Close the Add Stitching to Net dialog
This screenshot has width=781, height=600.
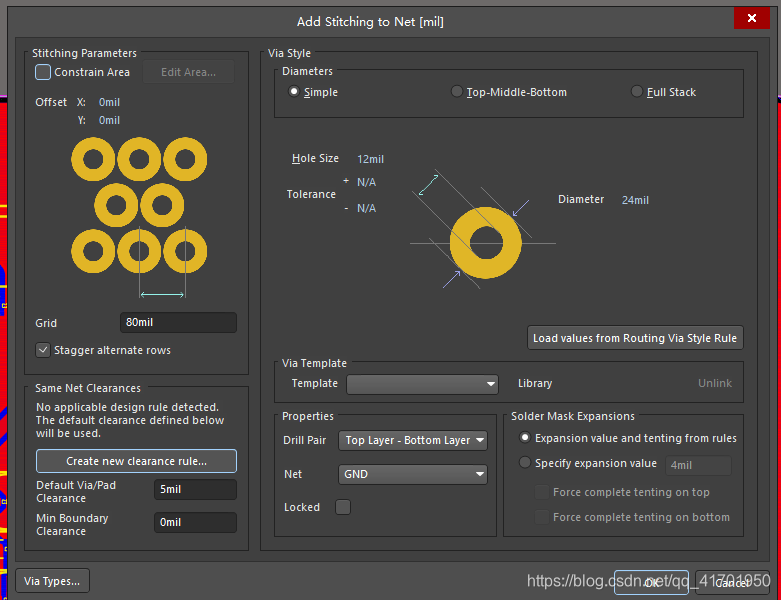(x=751, y=18)
